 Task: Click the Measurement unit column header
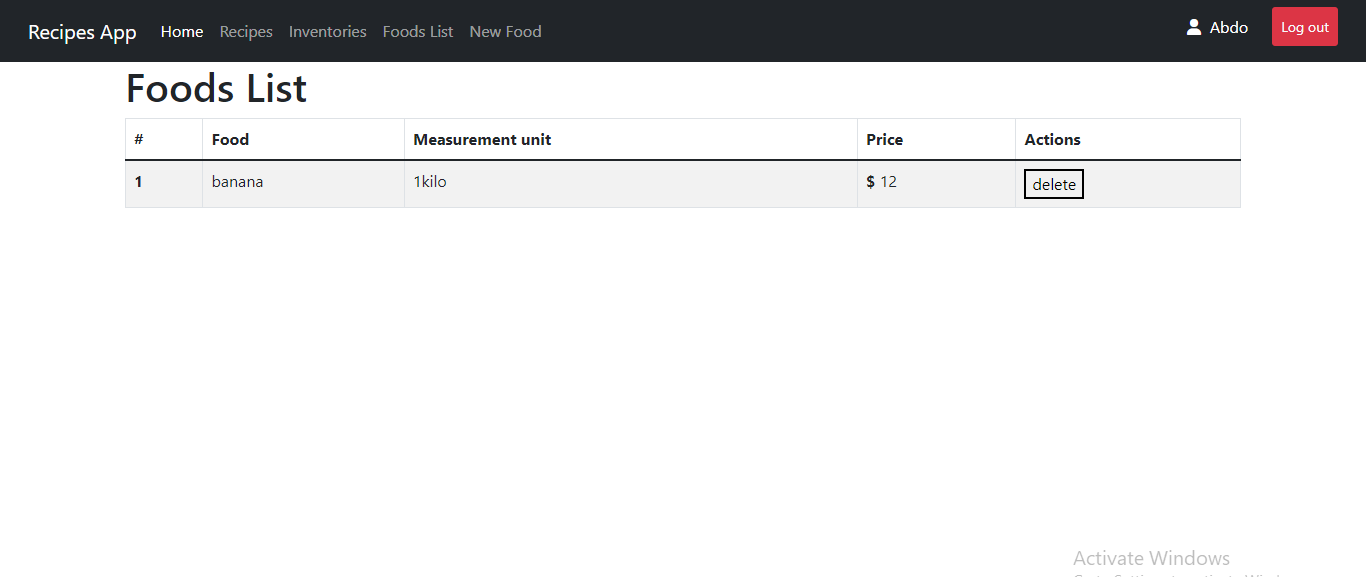[x=482, y=139]
